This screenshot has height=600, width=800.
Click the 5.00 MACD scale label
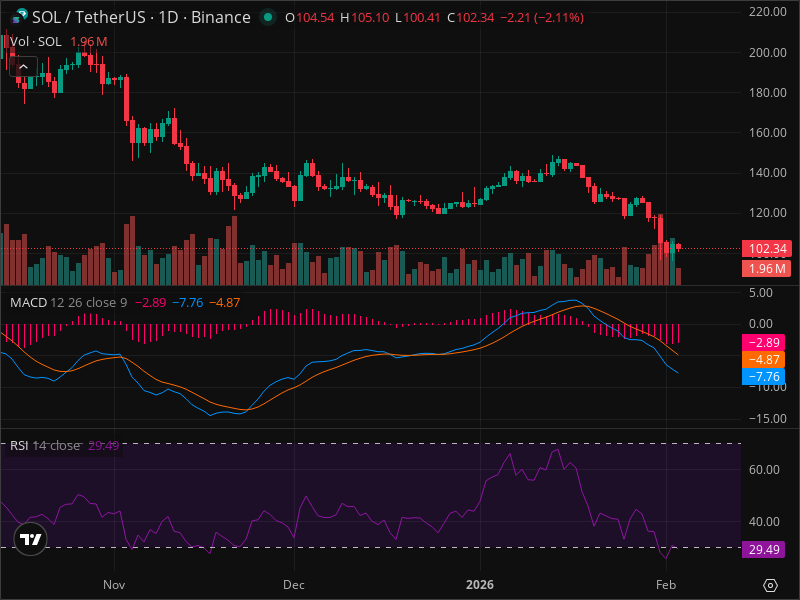pos(761,293)
